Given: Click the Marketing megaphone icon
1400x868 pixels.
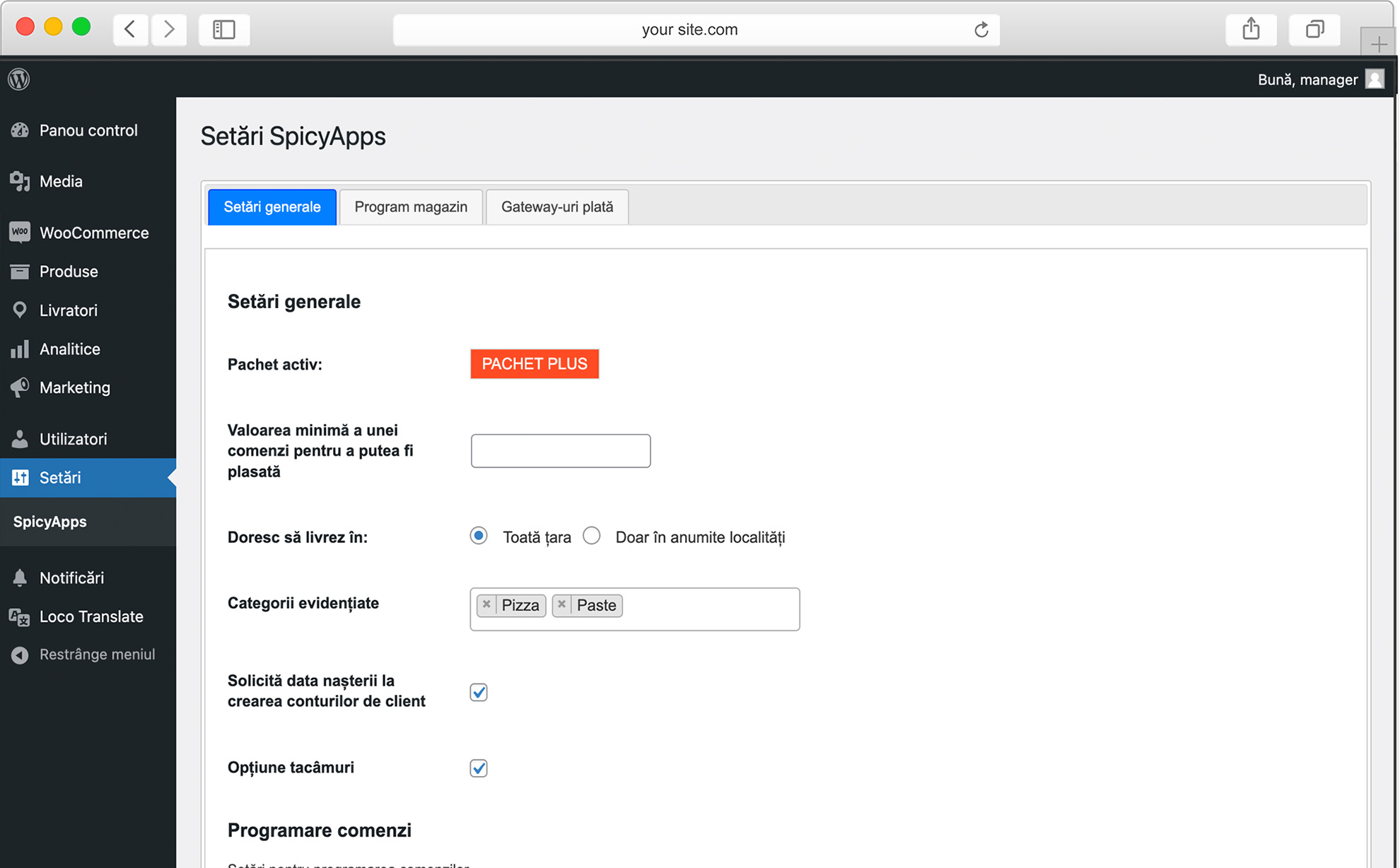Looking at the screenshot, I should tap(20, 387).
